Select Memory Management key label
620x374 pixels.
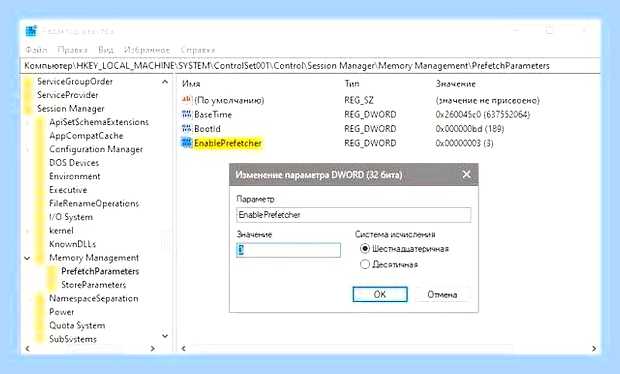pos(94,258)
